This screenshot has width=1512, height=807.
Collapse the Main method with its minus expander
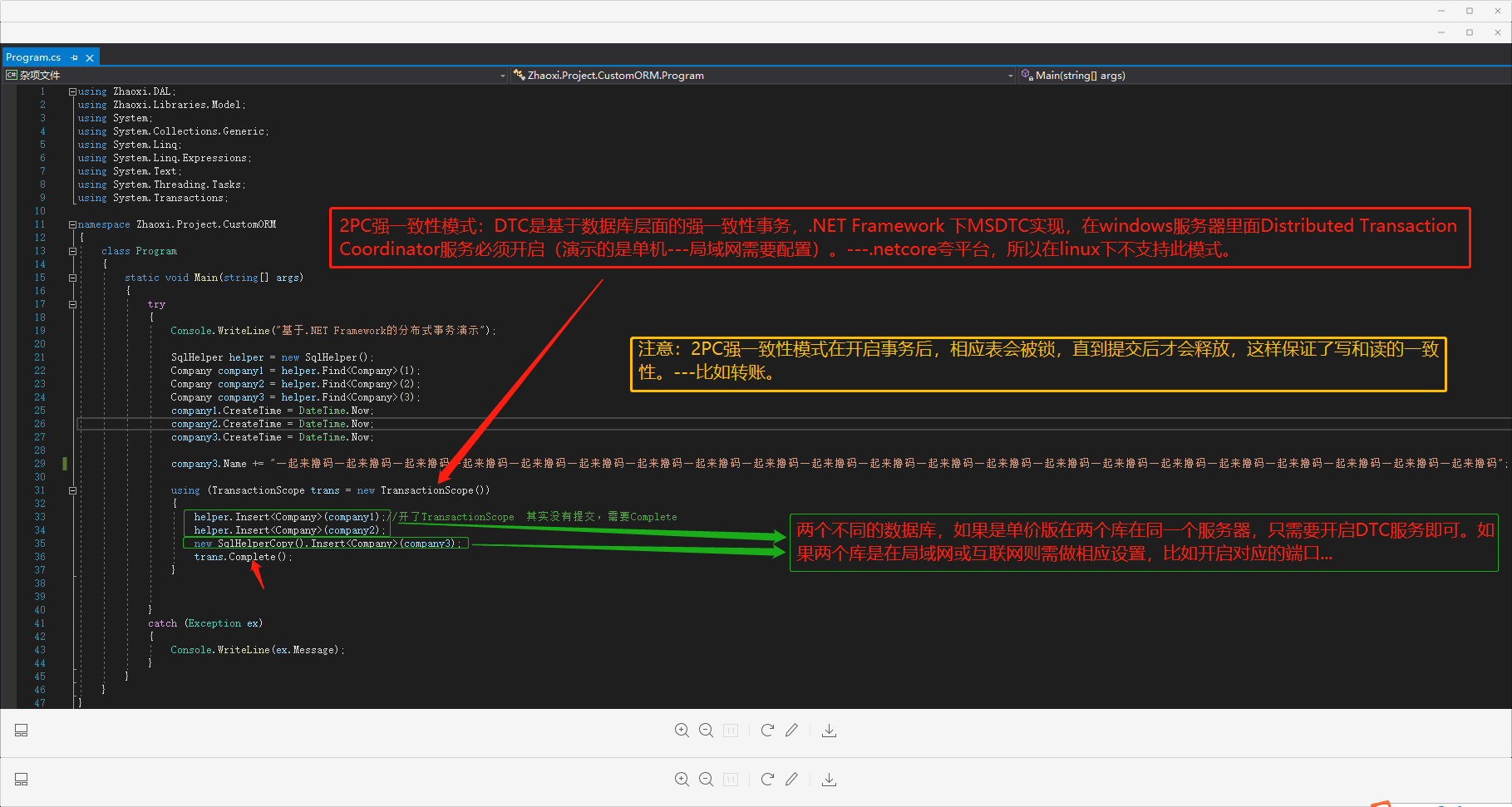point(72,277)
